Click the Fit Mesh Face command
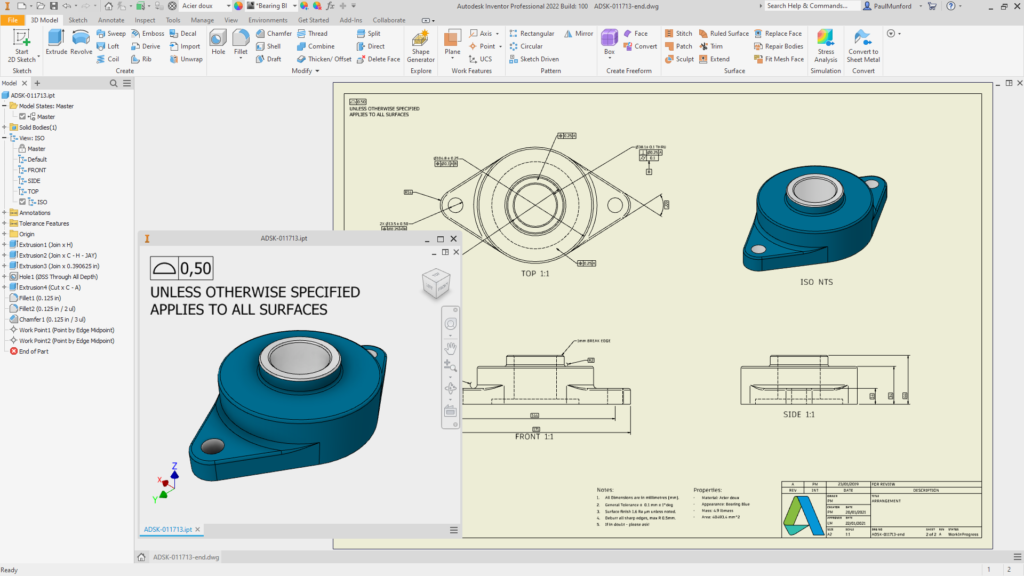 coord(778,59)
